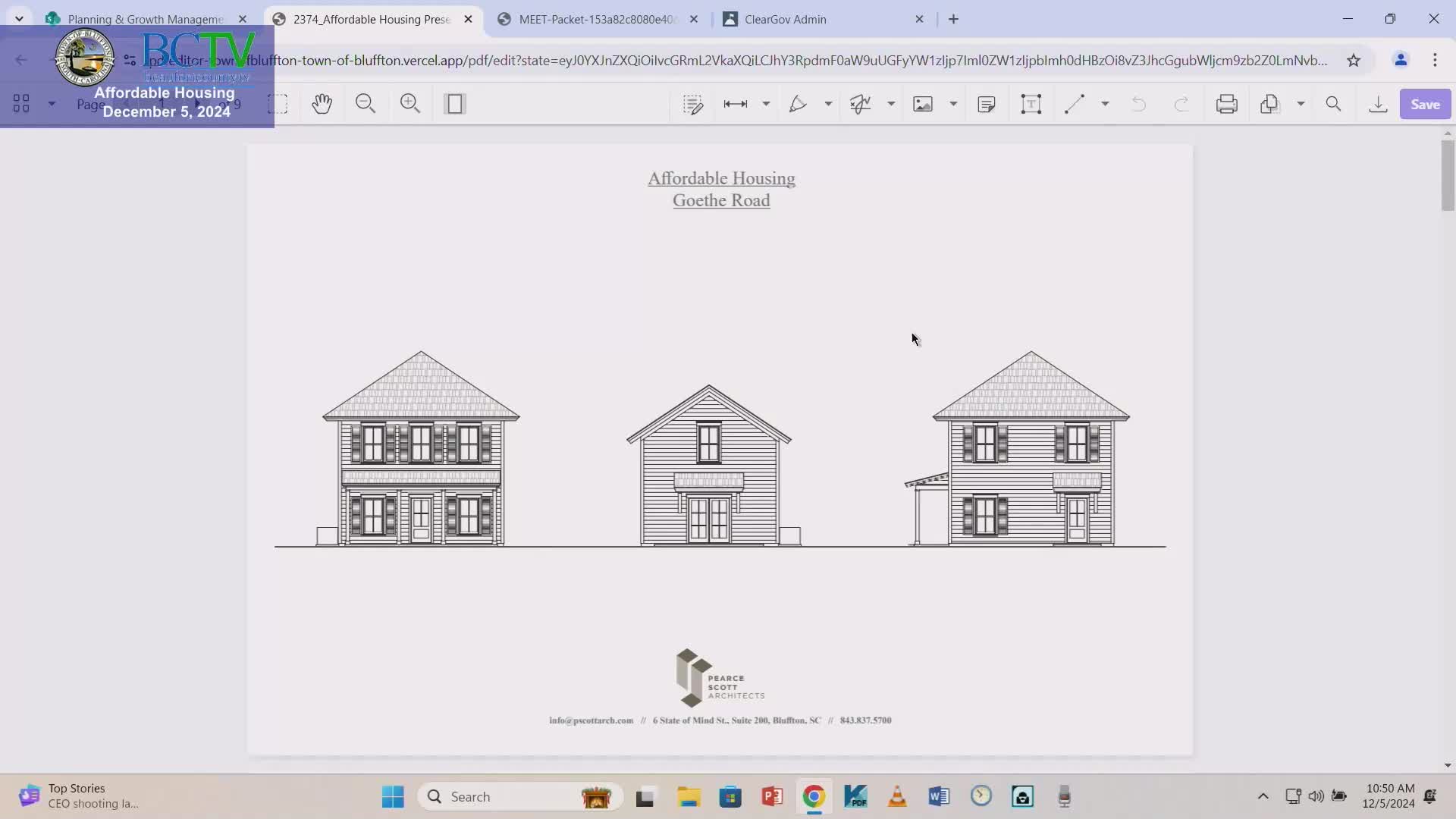Expand the export options dropdown arrow
Screen dimensions: 1456x819
tap(1301, 104)
